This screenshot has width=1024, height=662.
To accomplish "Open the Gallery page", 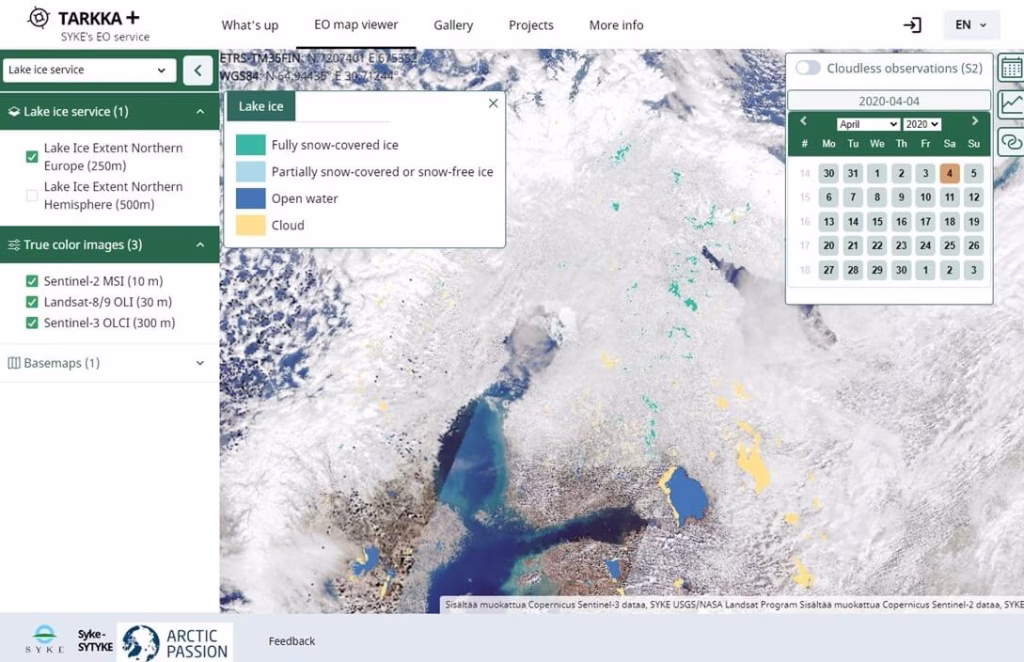I will [x=453, y=25].
